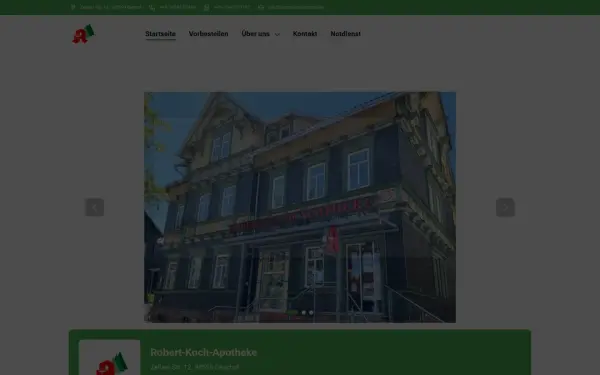Expand the Über uns dropdown chevron

point(277,34)
